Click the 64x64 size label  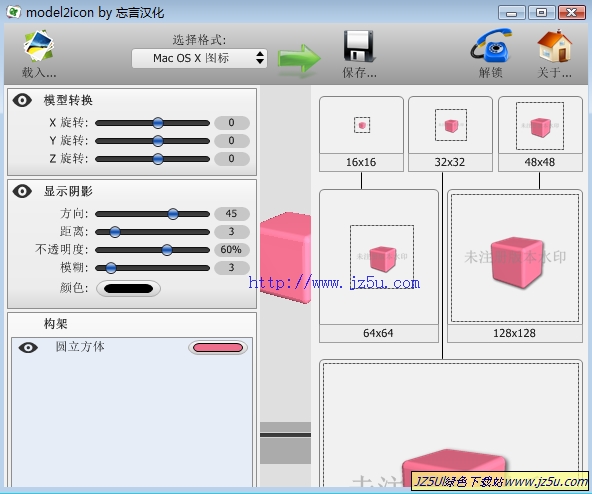[x=379, y=333]
